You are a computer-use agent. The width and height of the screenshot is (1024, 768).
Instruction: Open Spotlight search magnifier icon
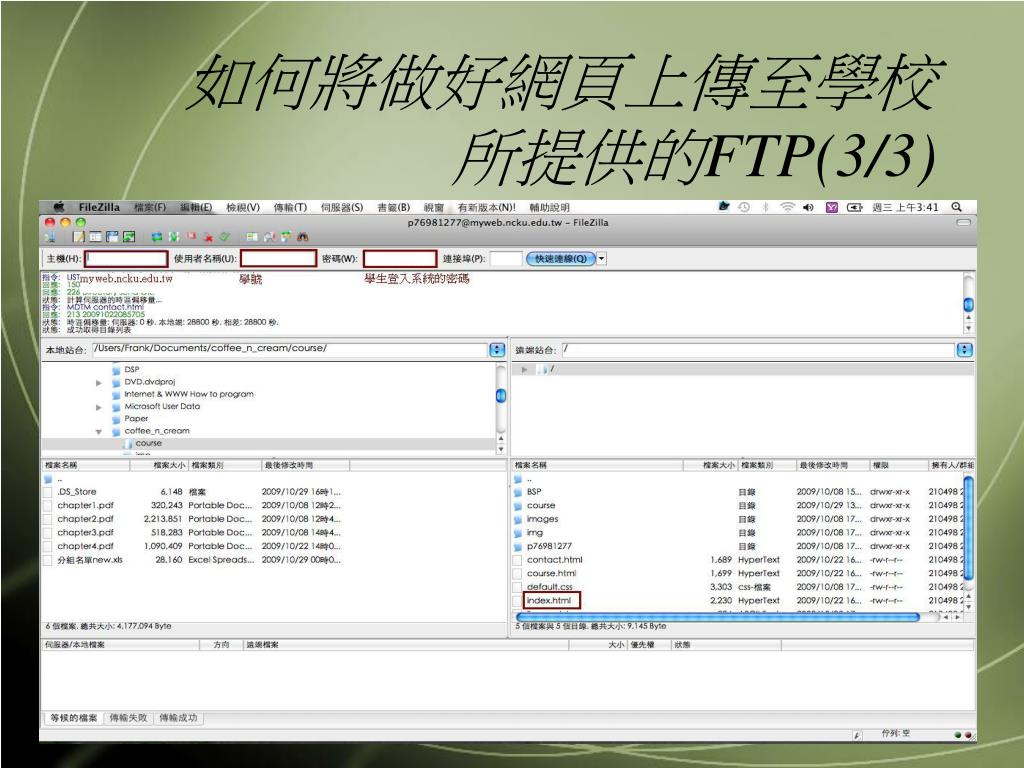pos(956,207)
